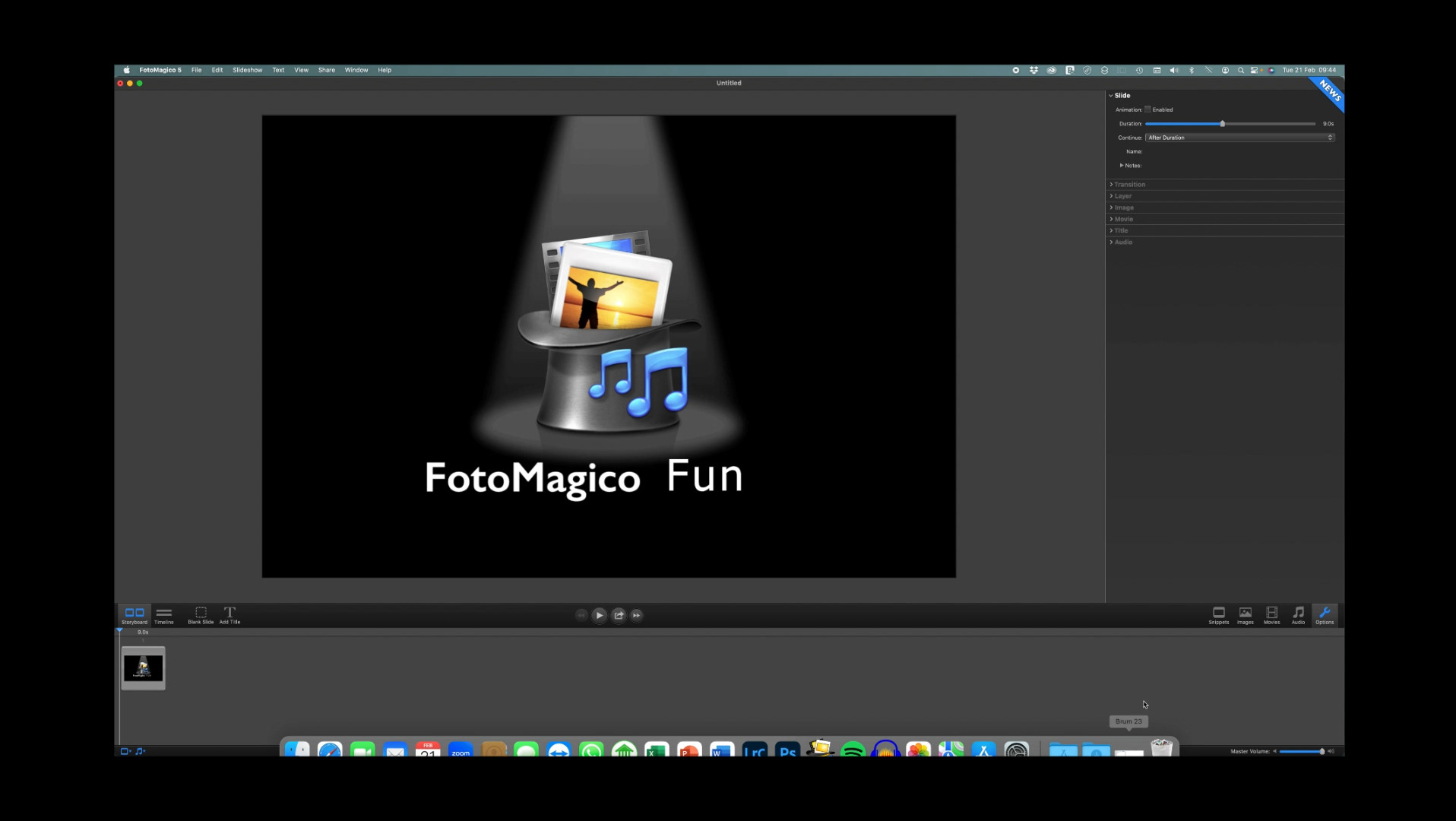Click the Name input field
Image resolution: width=1456 pixels, height=821 pixels.
[1239, 152]
